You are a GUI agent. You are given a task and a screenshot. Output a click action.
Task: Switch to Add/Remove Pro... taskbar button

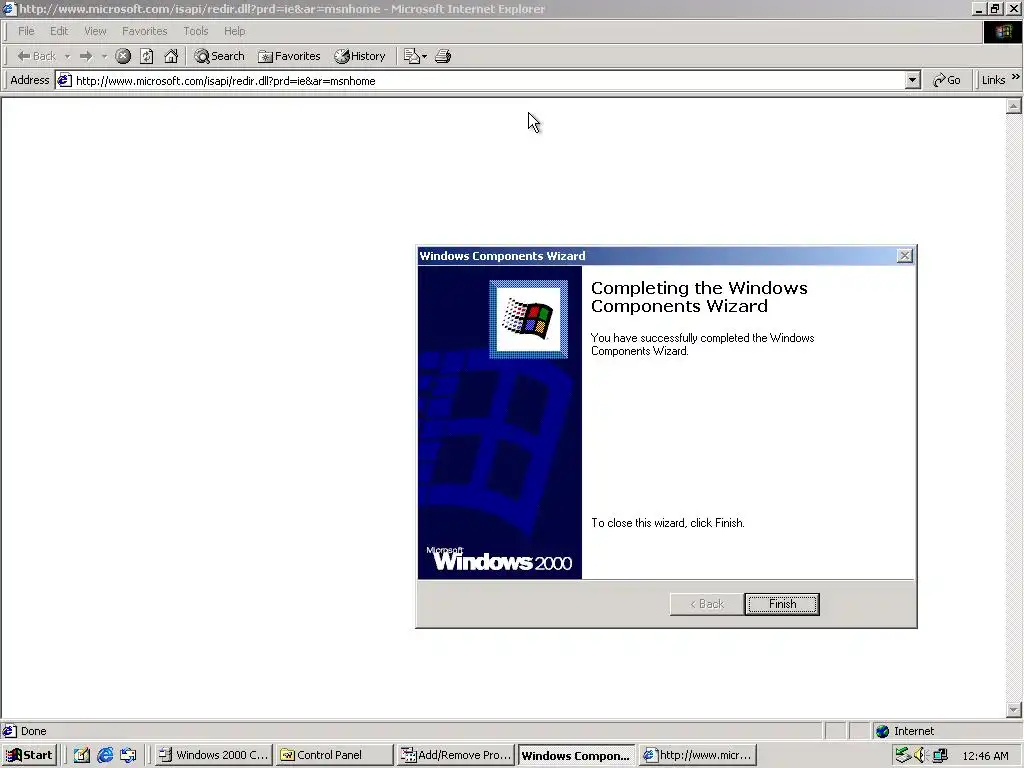click(x=456, y=755)
